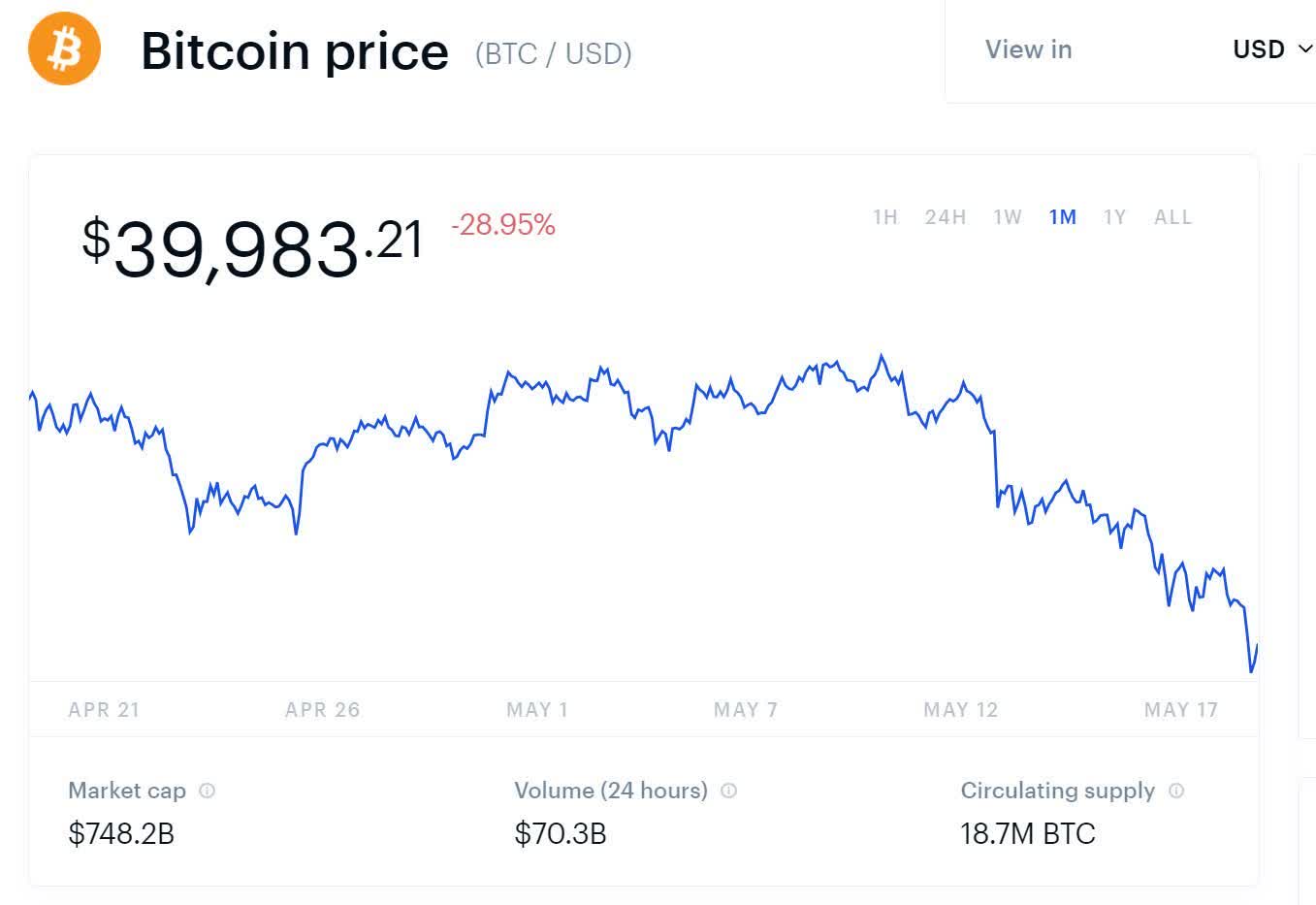Click the -28.95% price change

(x=503, y=225)
